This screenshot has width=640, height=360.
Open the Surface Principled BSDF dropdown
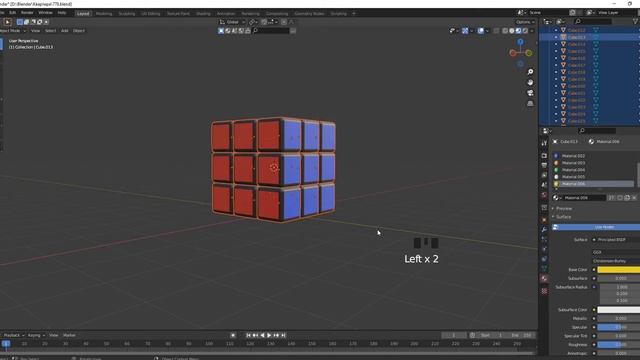pos(616,240)
